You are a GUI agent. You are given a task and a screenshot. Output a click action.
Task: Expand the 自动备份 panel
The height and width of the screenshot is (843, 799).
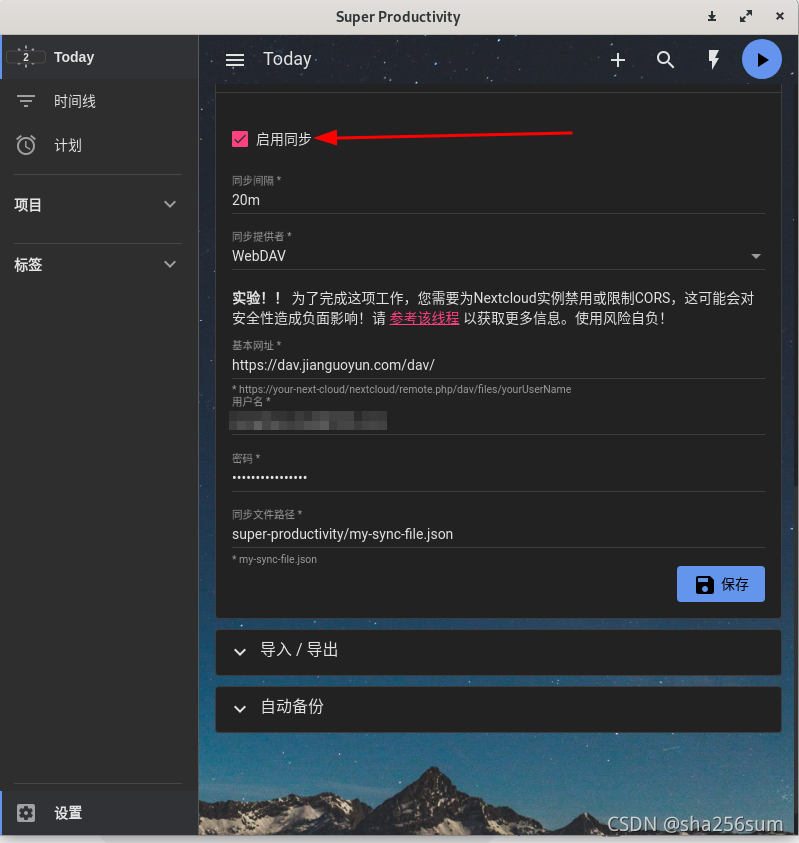[498, 708]
